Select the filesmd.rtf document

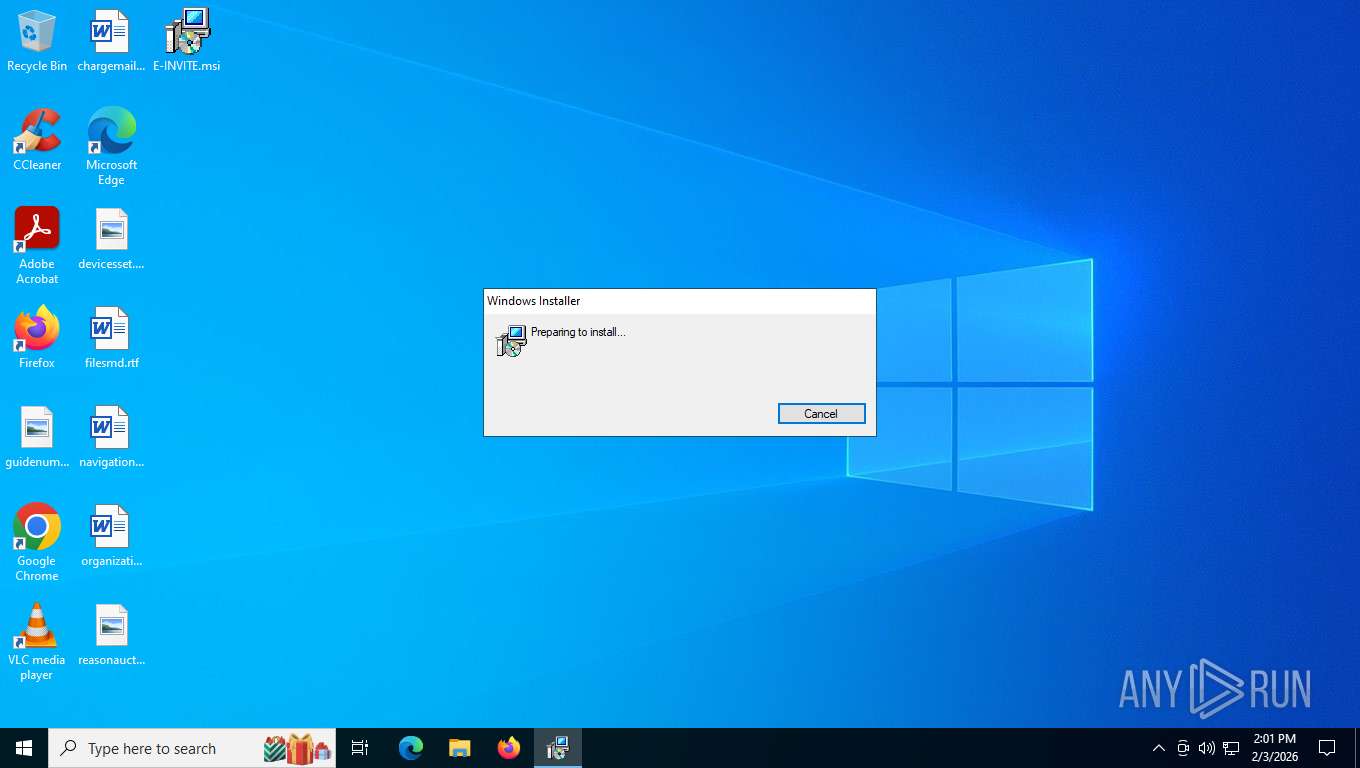(x=111, y=339)
